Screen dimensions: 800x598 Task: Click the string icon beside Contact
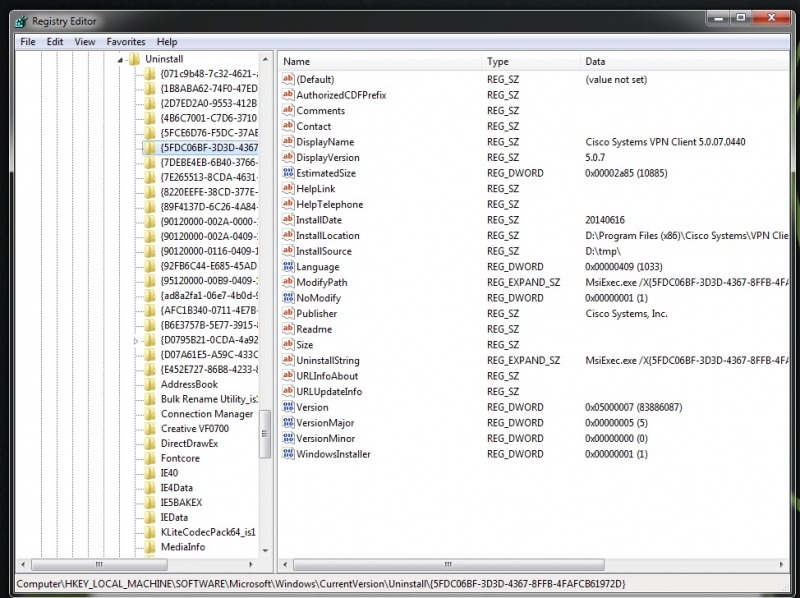click(x=288, y=126)
